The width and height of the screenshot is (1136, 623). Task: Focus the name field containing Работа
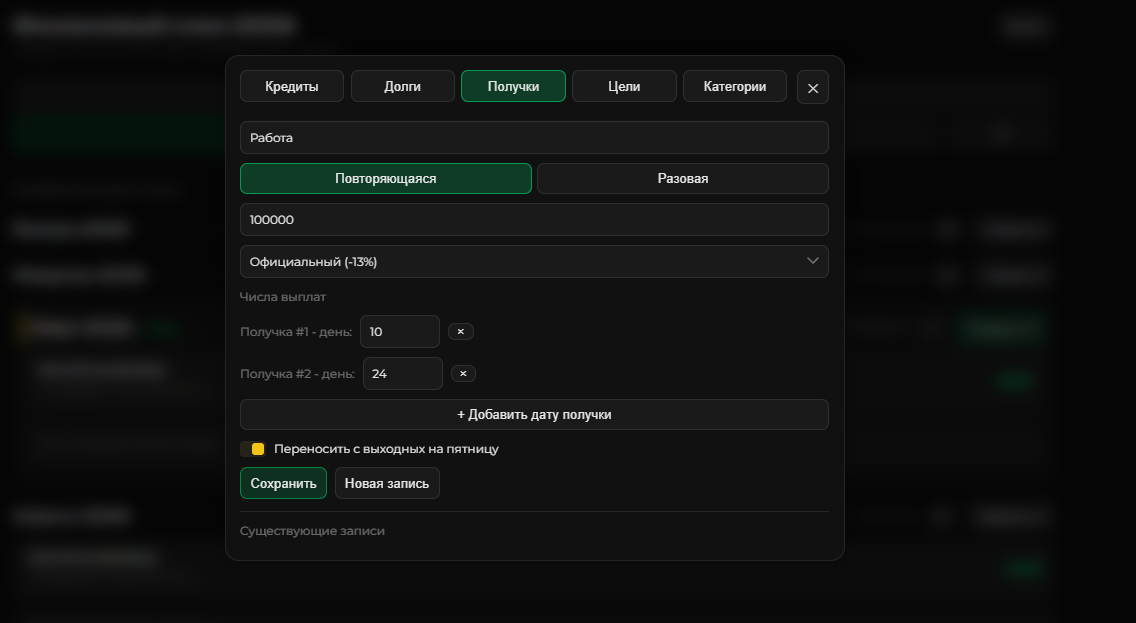click(534, 138)
